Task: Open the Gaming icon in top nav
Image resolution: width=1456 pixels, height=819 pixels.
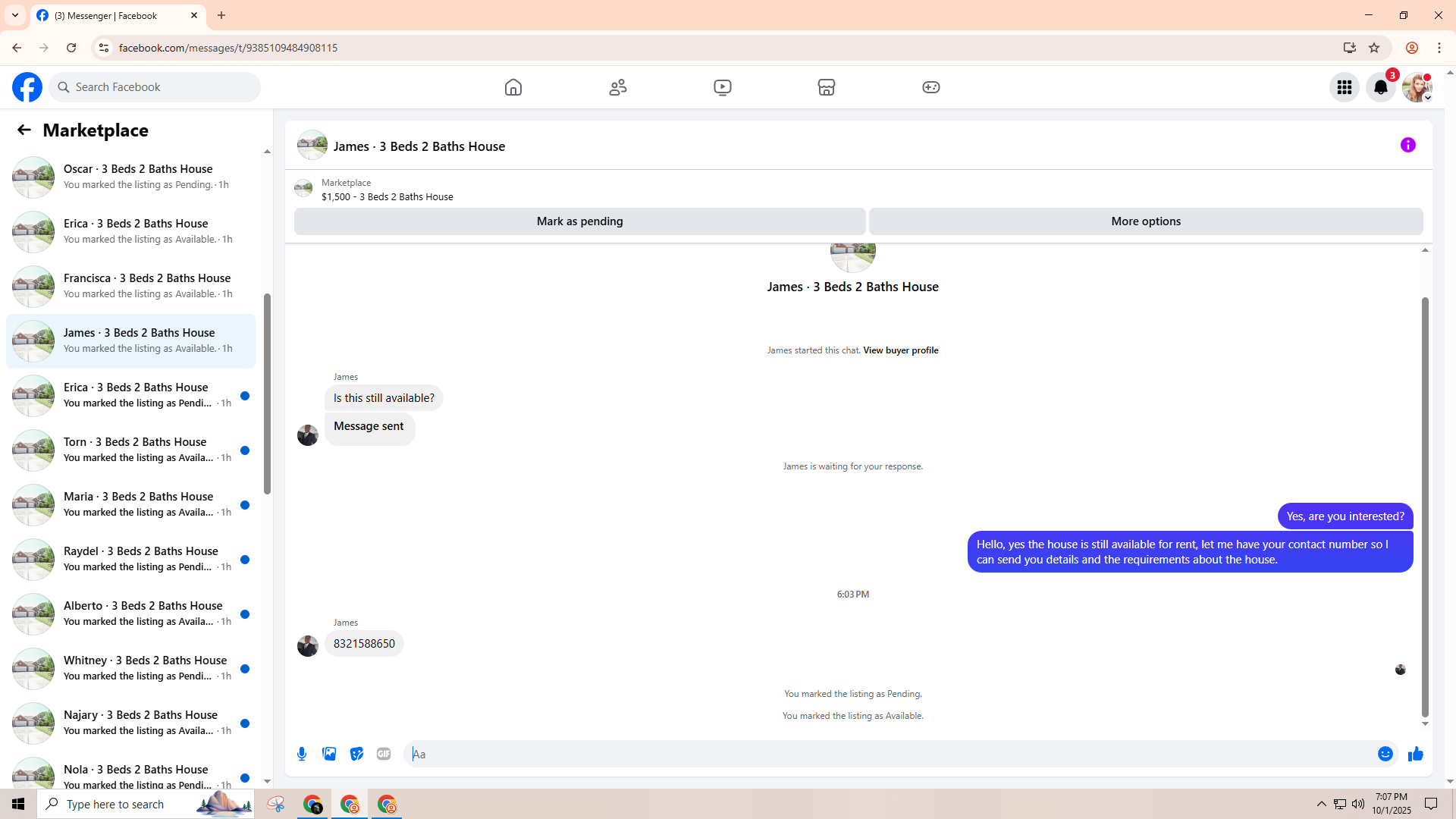Action: click(x=931, y=87)
